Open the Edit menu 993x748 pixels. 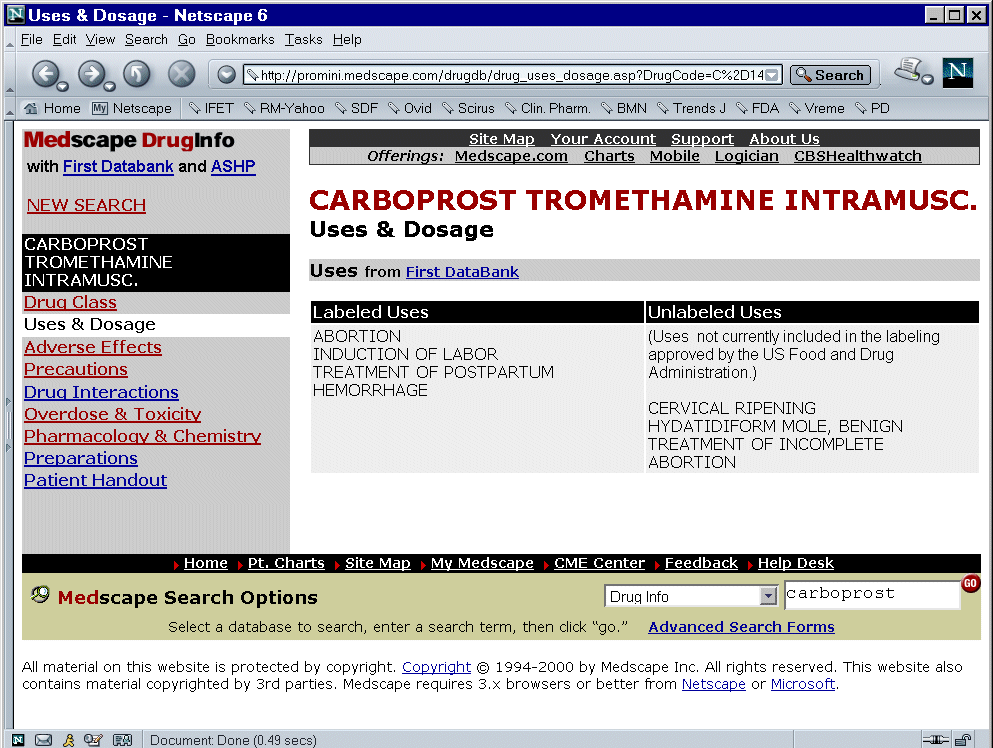65,39
